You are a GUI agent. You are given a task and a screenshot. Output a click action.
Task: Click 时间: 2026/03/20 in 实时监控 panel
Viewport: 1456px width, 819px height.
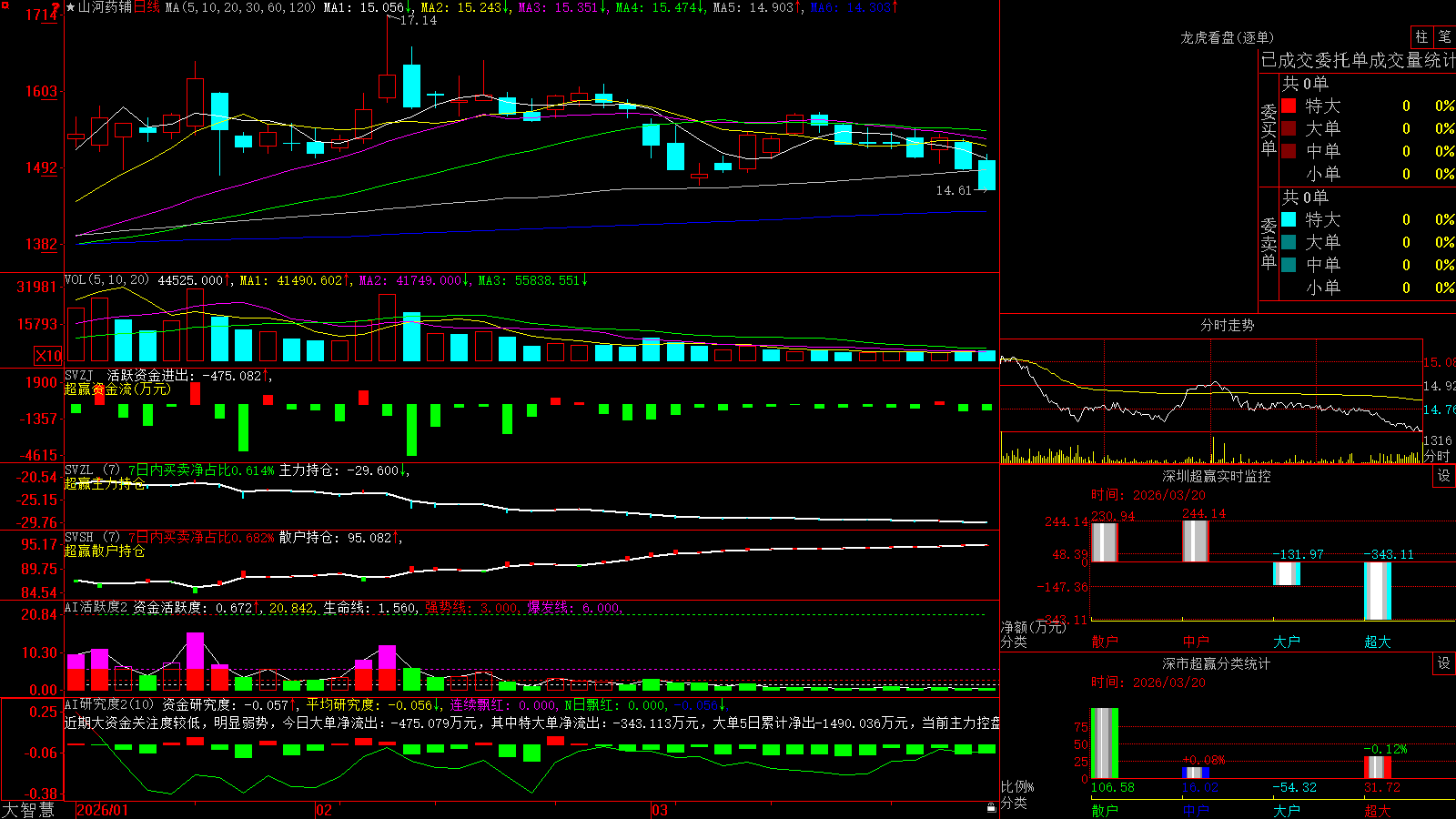click(x=1148, y=495)
